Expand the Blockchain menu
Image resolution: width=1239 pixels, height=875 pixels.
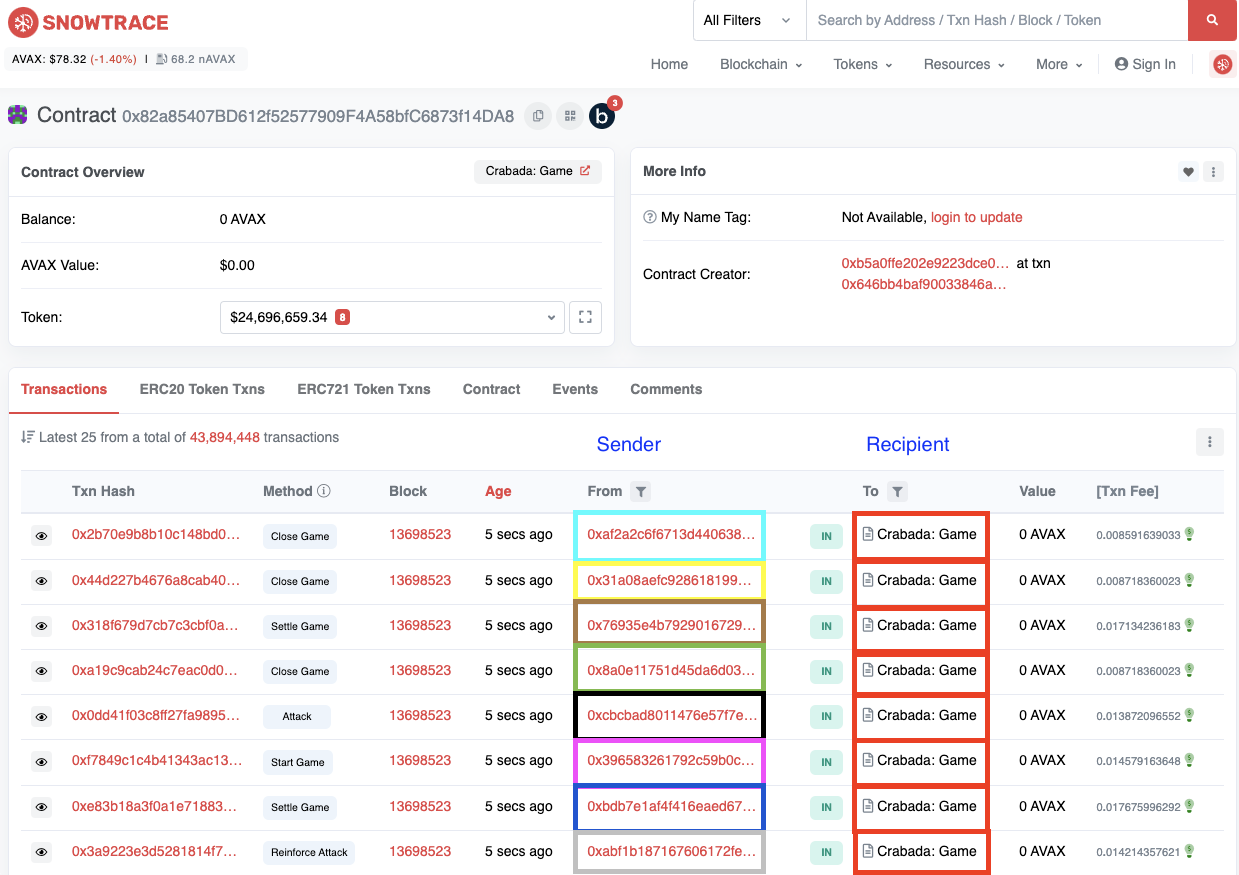(x=761, y=64)
